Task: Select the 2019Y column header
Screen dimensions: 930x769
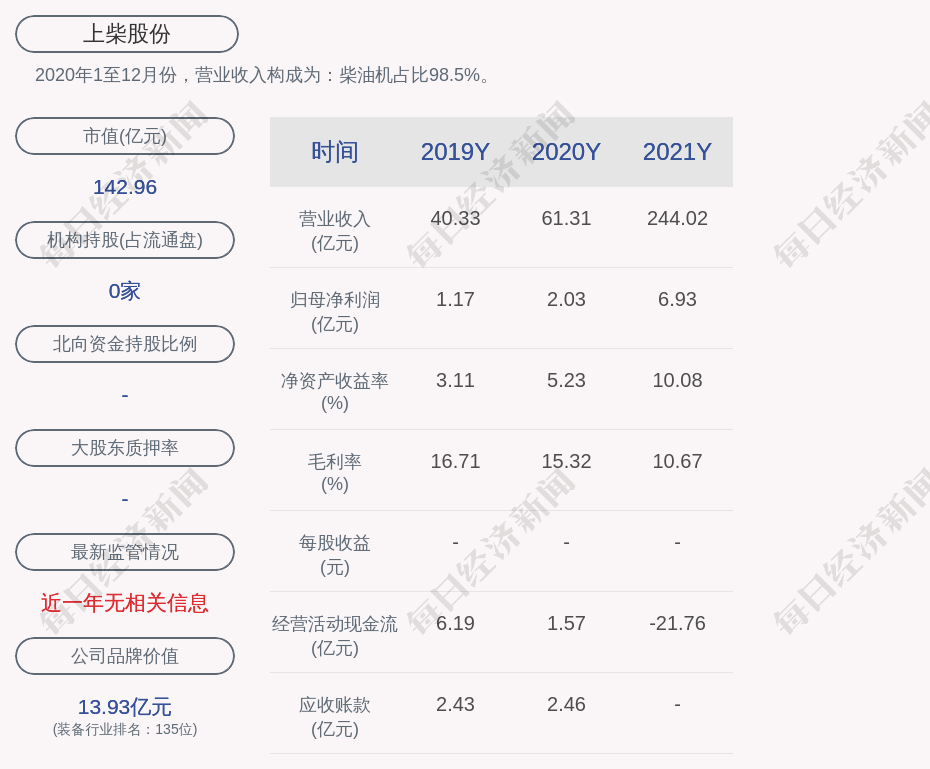Action: 455,152
